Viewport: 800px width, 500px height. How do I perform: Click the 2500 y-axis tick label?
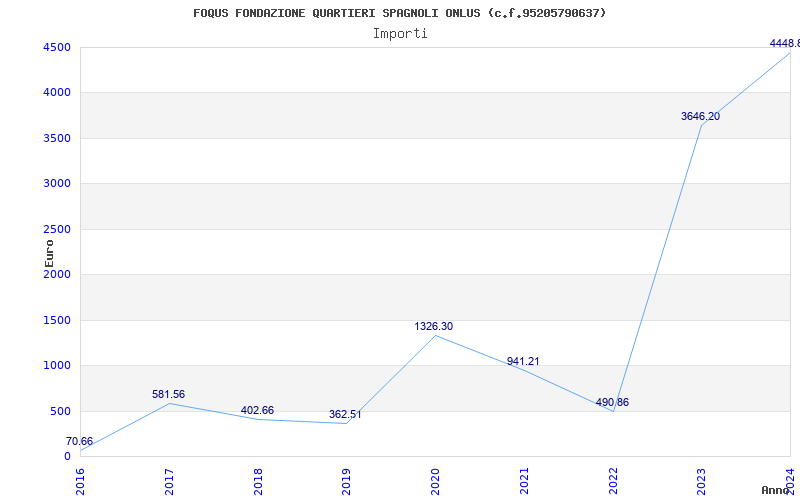[x=57, y=229]
